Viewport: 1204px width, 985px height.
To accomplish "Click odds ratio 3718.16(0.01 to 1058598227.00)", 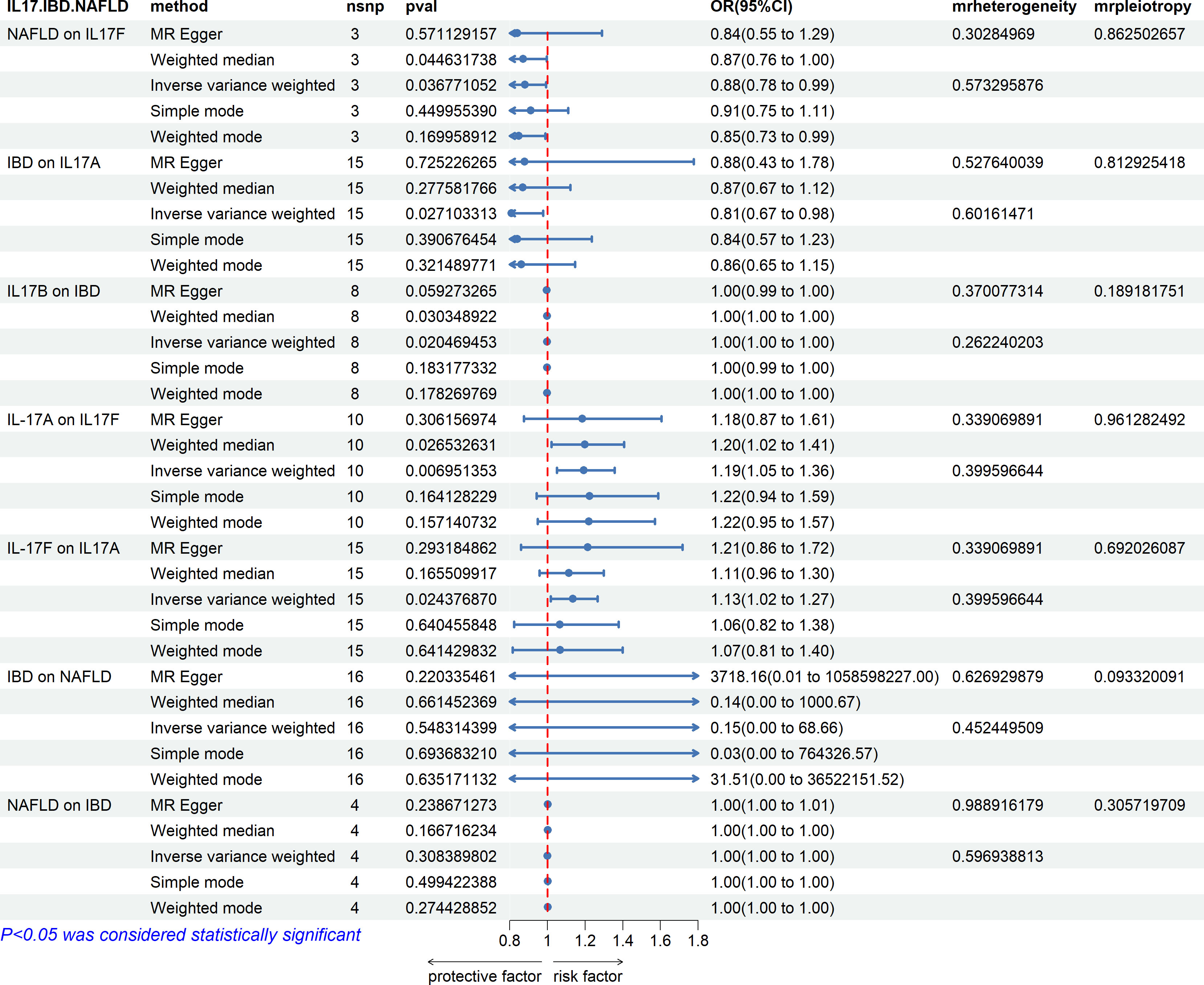I will (825, 677).
